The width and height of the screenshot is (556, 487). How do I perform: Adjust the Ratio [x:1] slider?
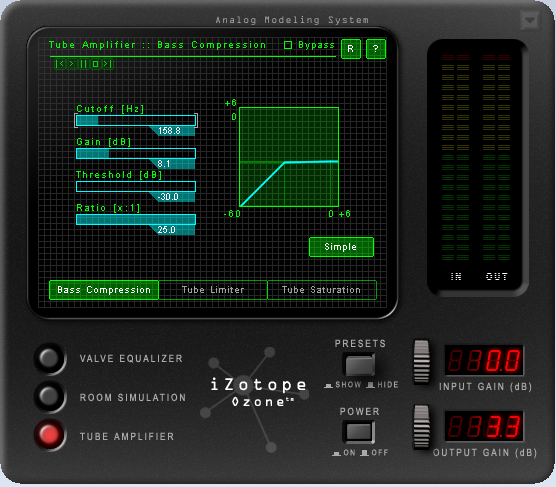[x=136, y=219]
